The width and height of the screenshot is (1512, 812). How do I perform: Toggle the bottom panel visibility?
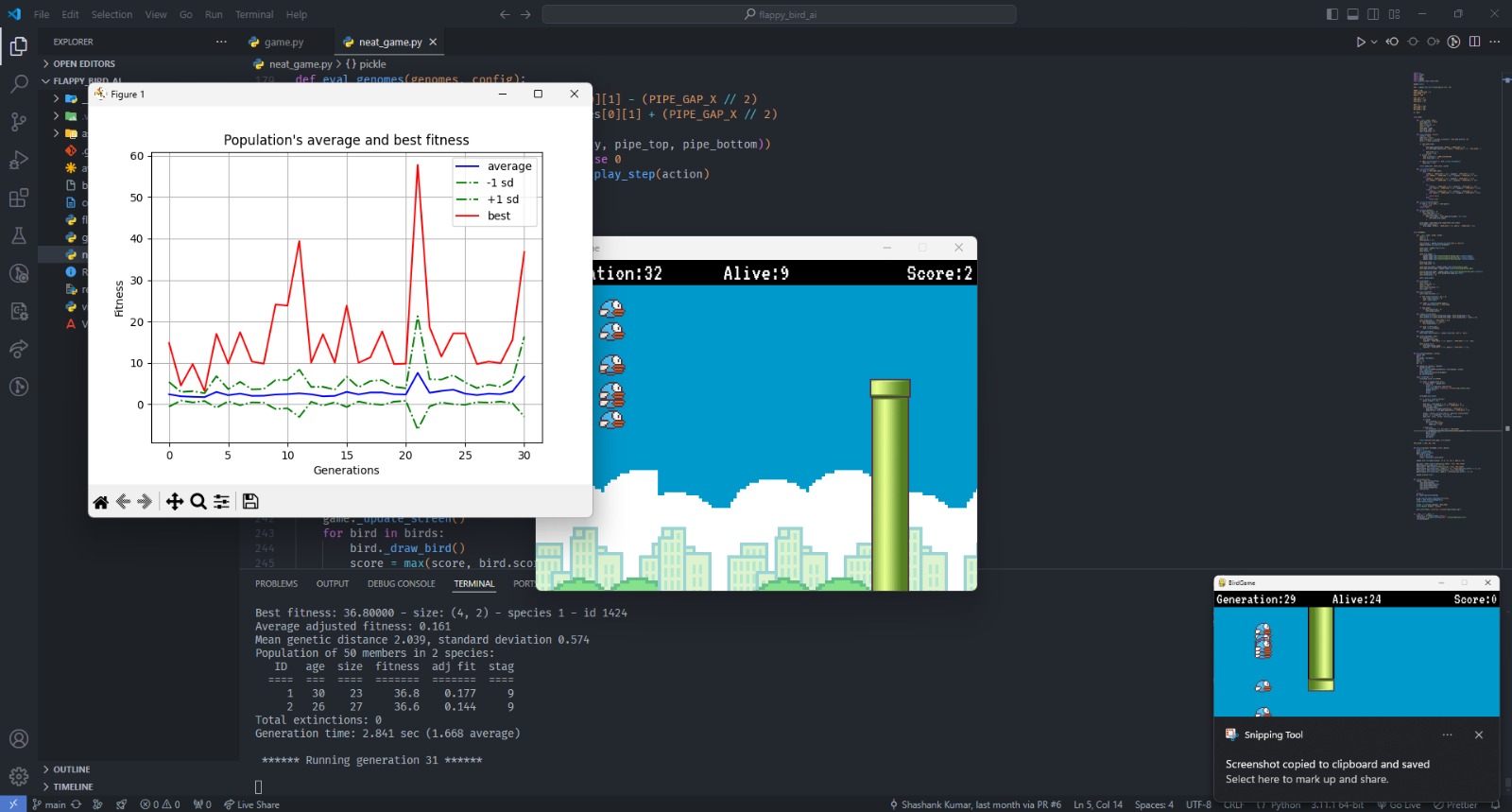[x=1353, y=14]
